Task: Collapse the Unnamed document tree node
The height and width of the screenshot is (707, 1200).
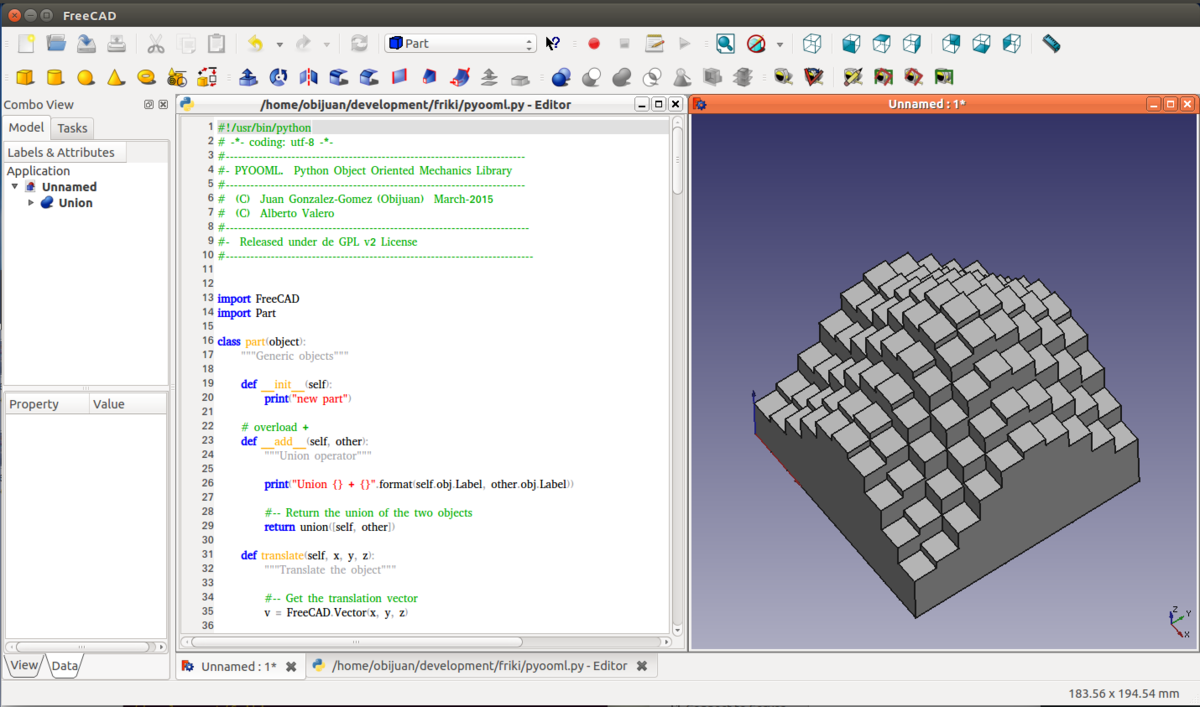Action: click(x=15, y=187)
